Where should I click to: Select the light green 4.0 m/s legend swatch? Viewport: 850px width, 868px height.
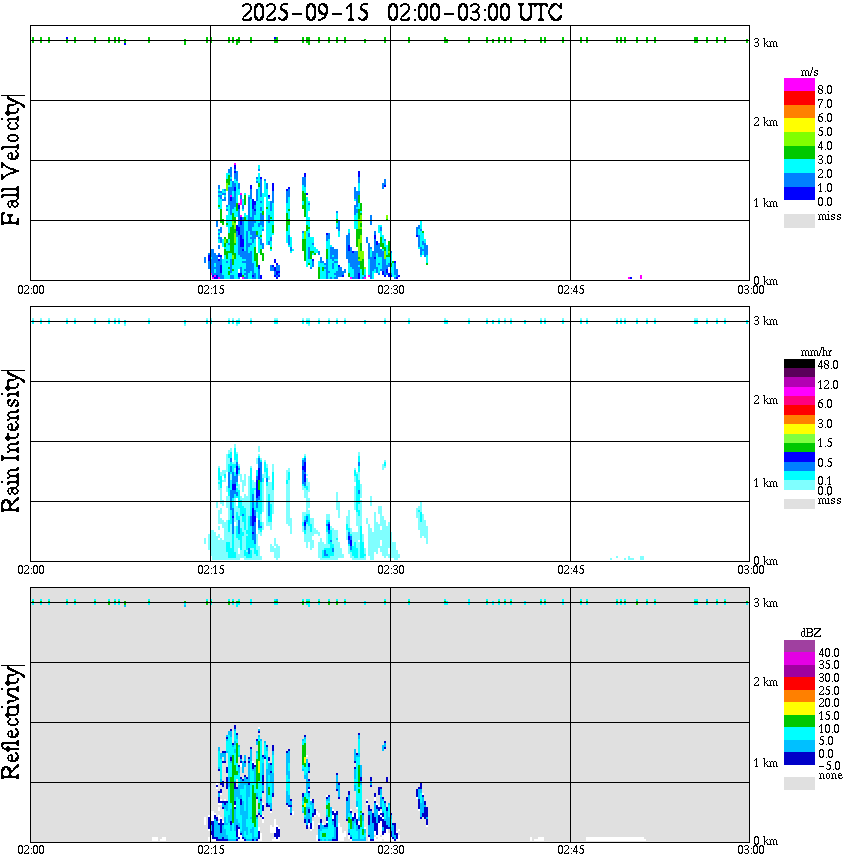pyautogui.click(x=799, y=138)
